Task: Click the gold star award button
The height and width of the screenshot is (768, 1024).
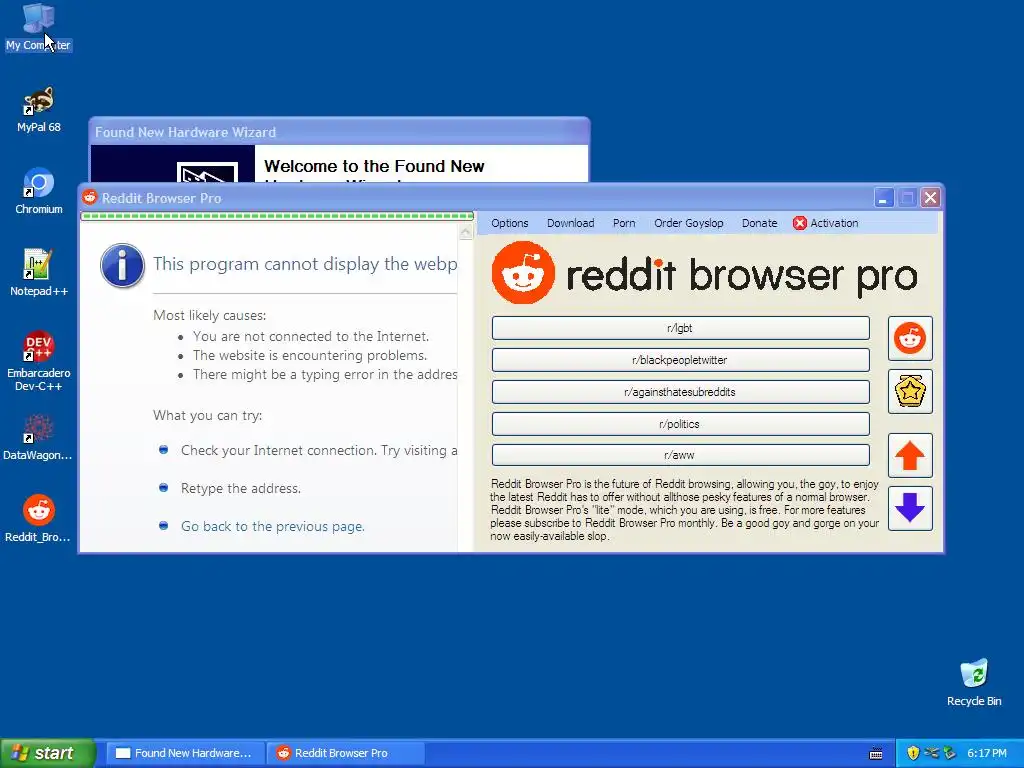Action: coord(910,391)
